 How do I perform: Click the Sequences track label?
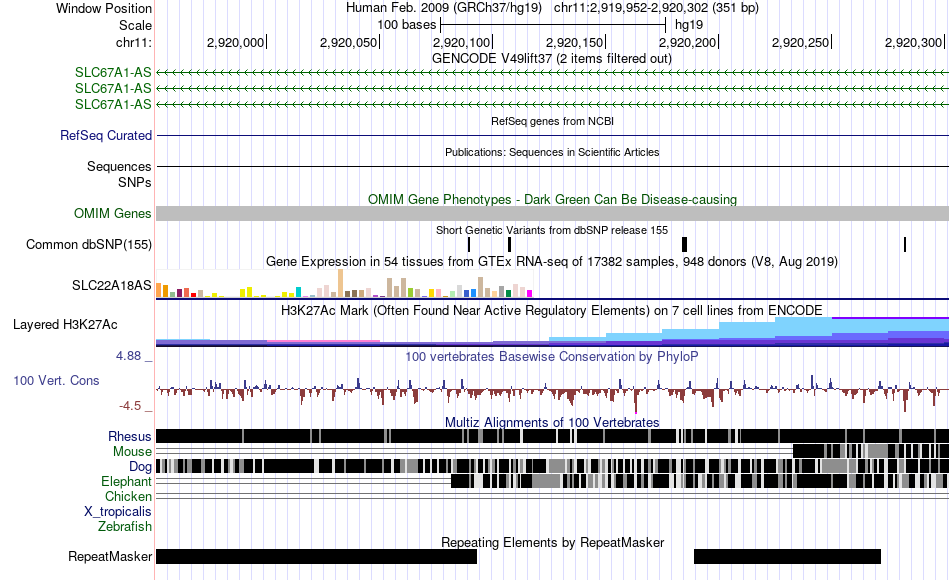pos(119,166)
